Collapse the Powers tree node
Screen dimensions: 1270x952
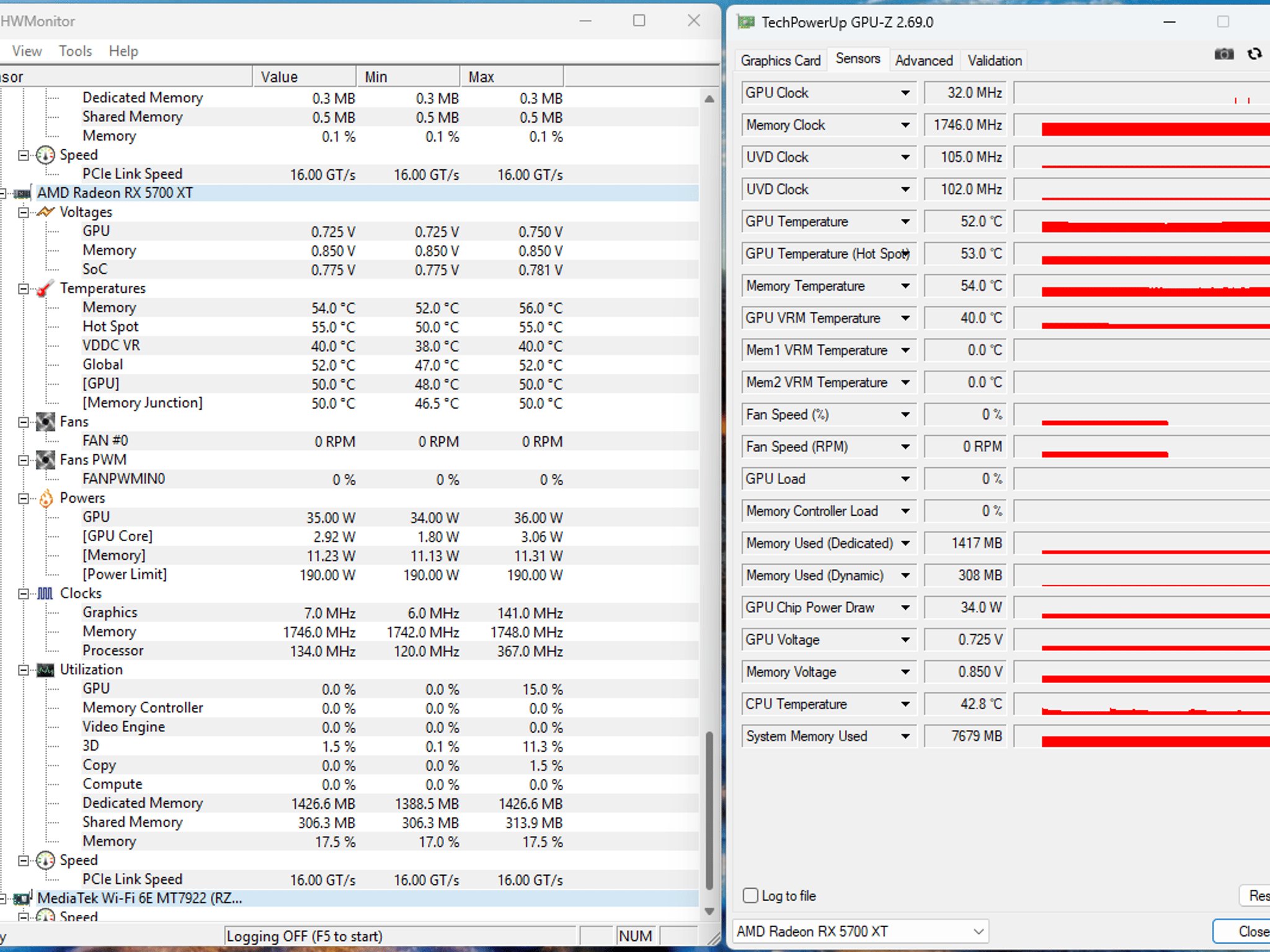click(23, 498)
